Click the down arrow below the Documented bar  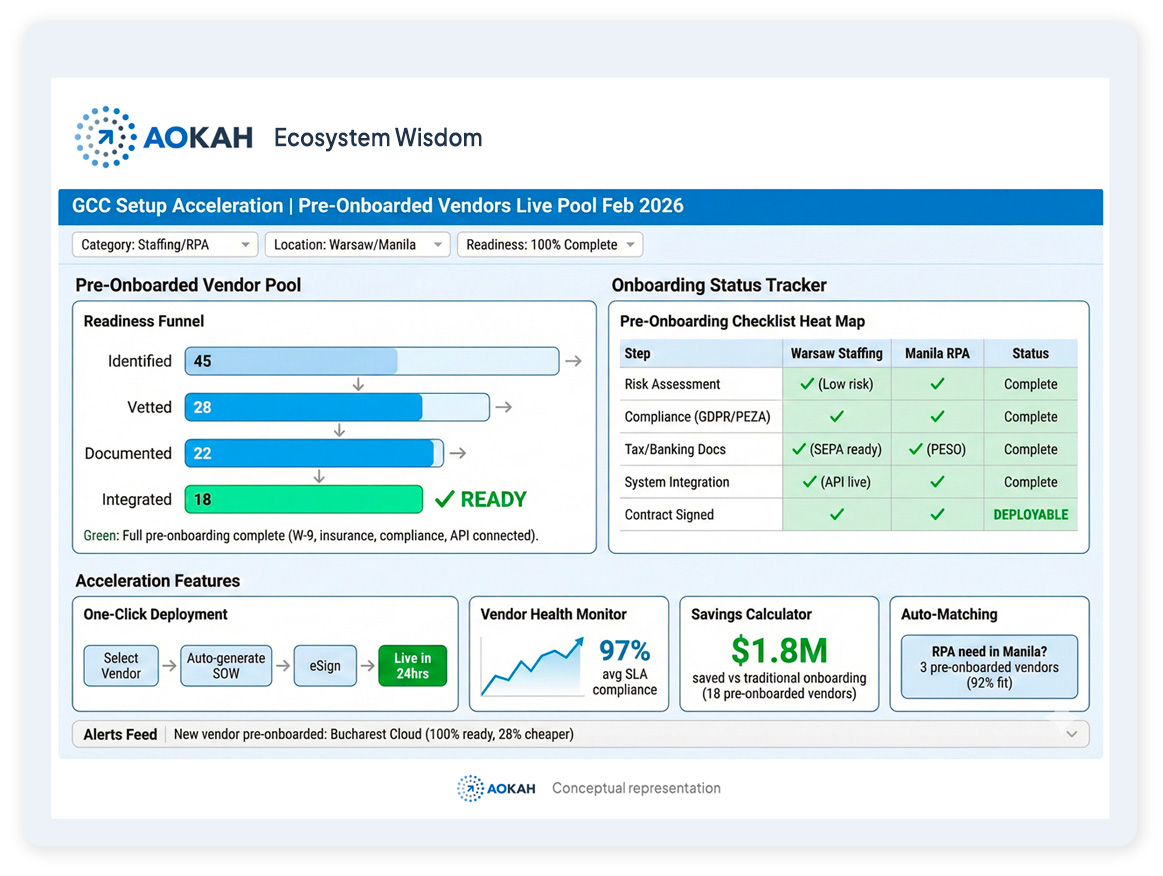319,476
